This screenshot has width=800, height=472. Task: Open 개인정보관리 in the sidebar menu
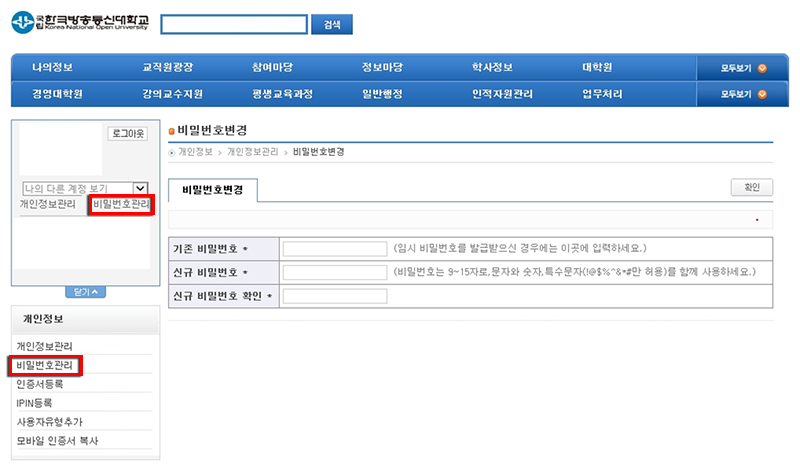[x=44, y=346]
